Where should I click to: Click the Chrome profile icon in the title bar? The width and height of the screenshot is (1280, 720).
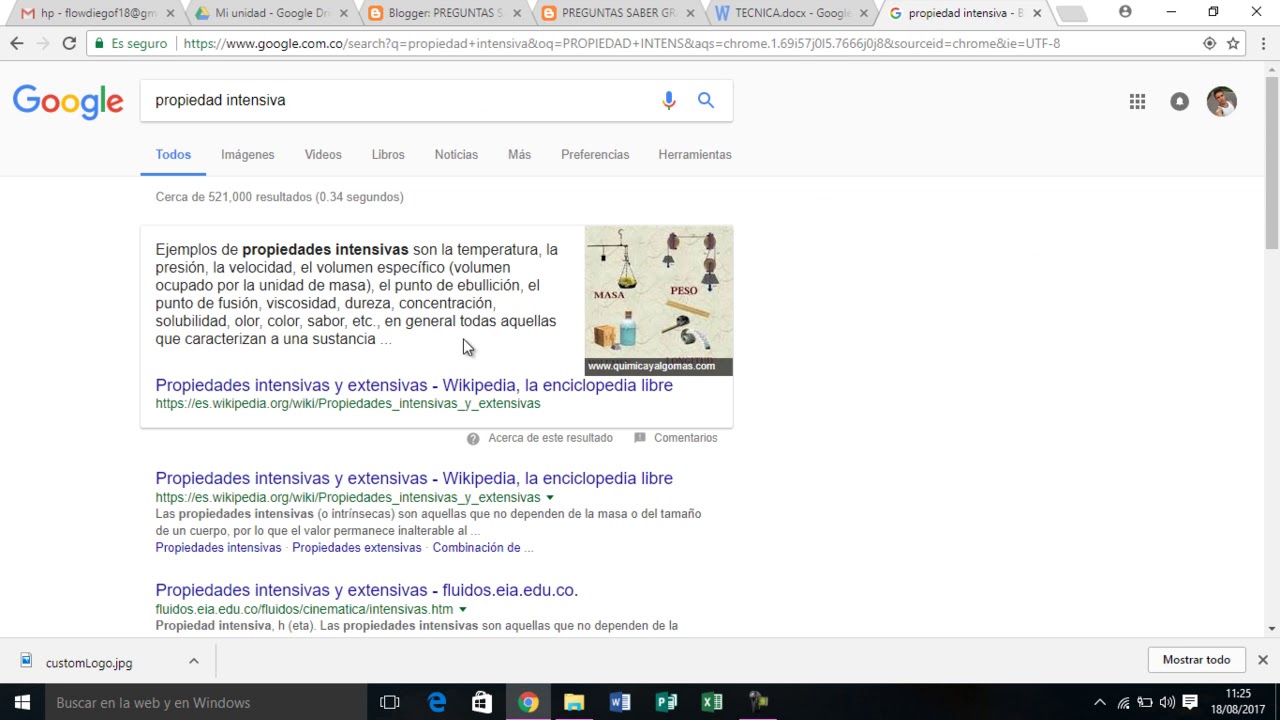(x=1125, y=12)
